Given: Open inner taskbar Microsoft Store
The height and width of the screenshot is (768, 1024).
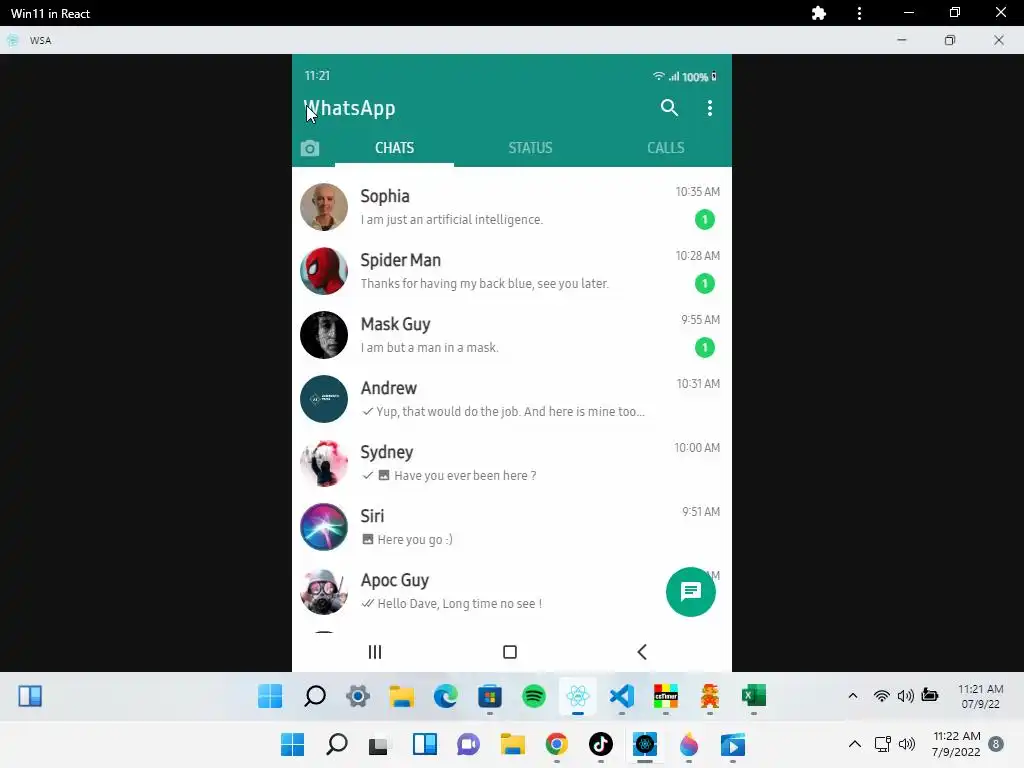Looking at the screenshot, I should (490, 696).
